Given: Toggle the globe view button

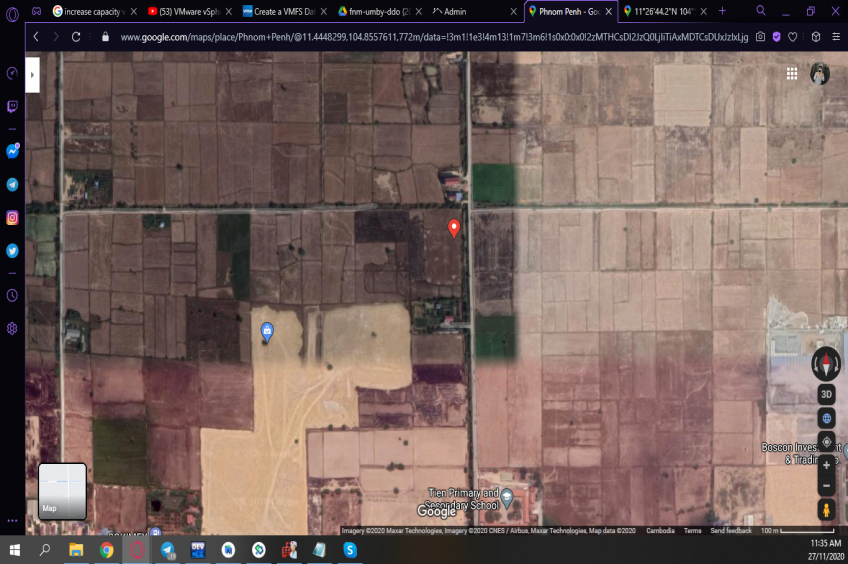Looking at the screenshot, I should point(826,418).
